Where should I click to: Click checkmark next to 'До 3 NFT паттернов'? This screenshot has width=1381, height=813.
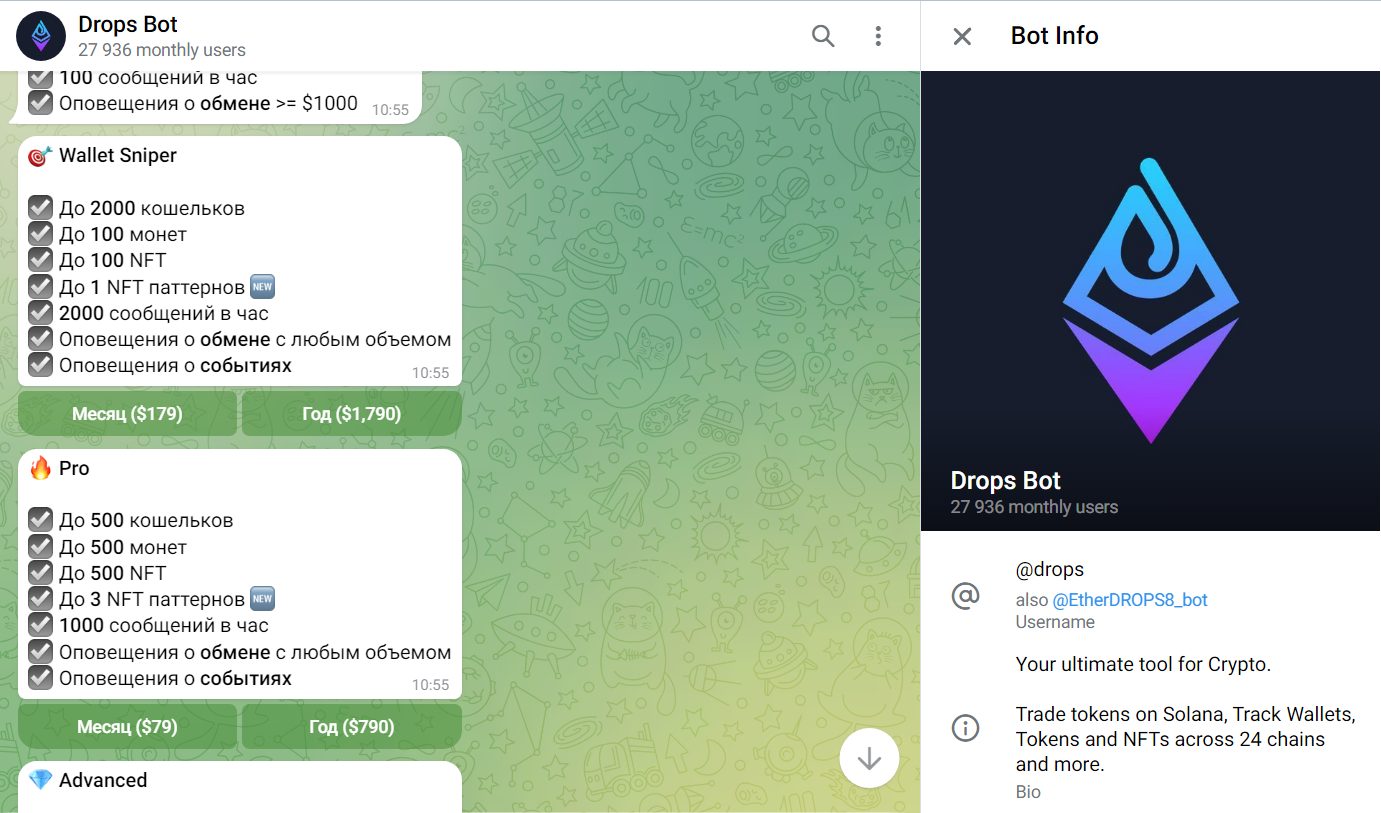pos(40,599)
